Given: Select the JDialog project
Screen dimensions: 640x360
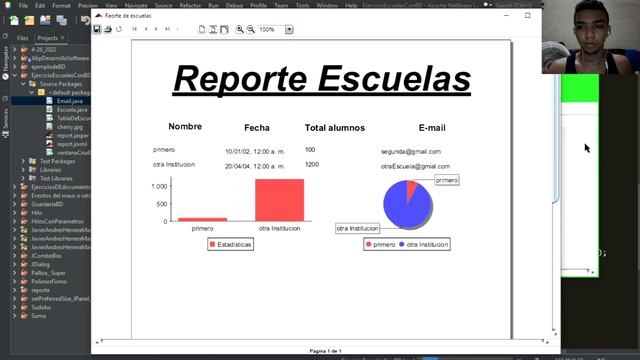Looking at the screenshot, I should point(40,264).
